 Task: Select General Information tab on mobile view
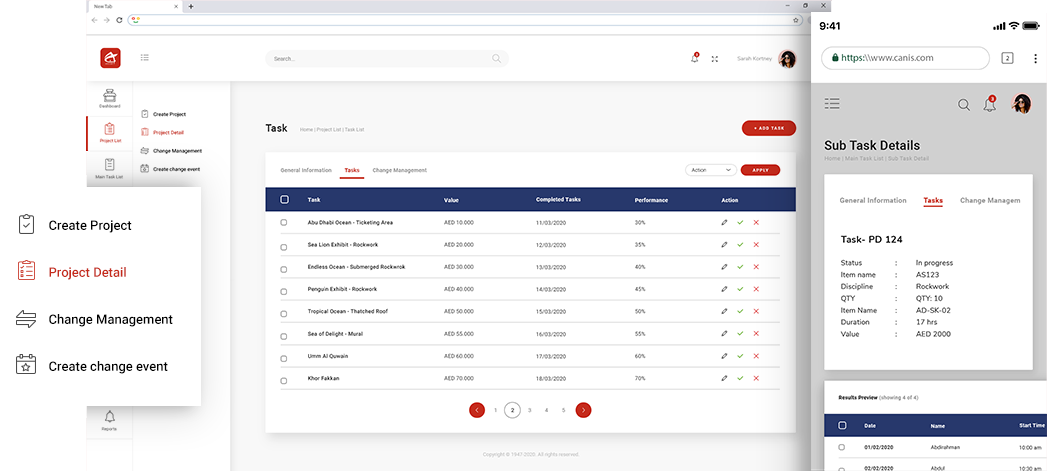pos(873,200)
